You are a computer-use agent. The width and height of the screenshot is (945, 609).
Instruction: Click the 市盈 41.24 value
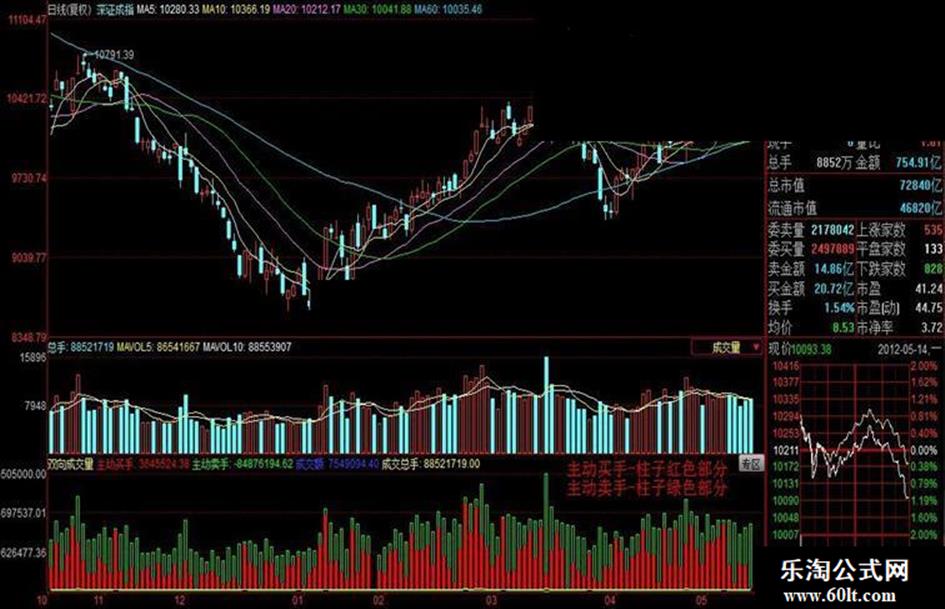899,289
